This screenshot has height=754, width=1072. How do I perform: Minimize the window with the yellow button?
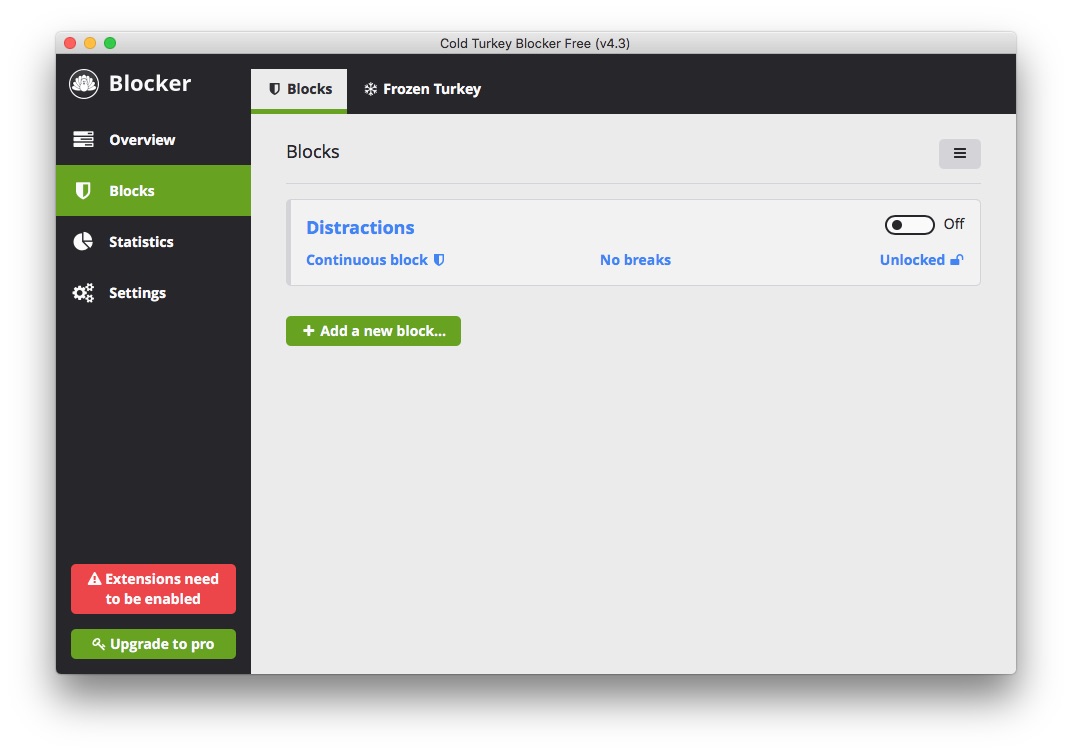90,43
